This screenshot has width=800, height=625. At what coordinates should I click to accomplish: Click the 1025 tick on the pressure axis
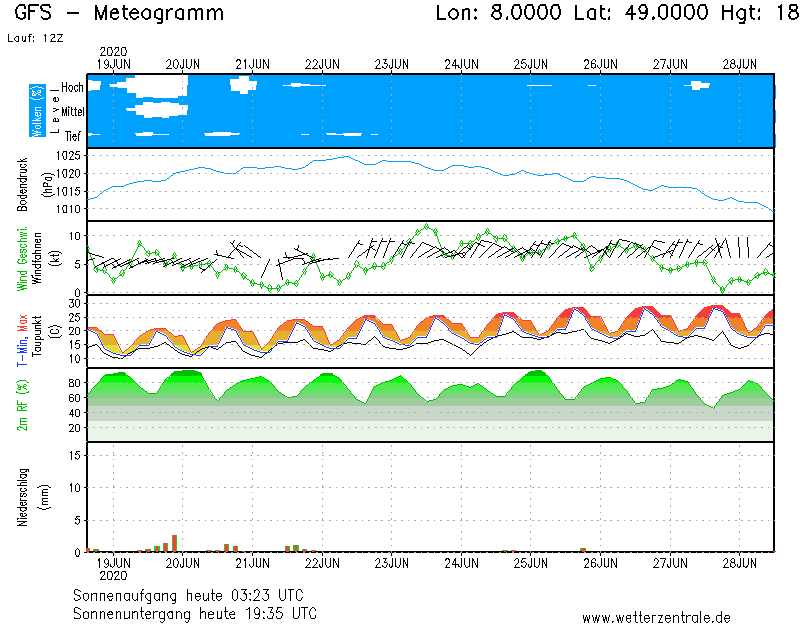pos(67,156)
